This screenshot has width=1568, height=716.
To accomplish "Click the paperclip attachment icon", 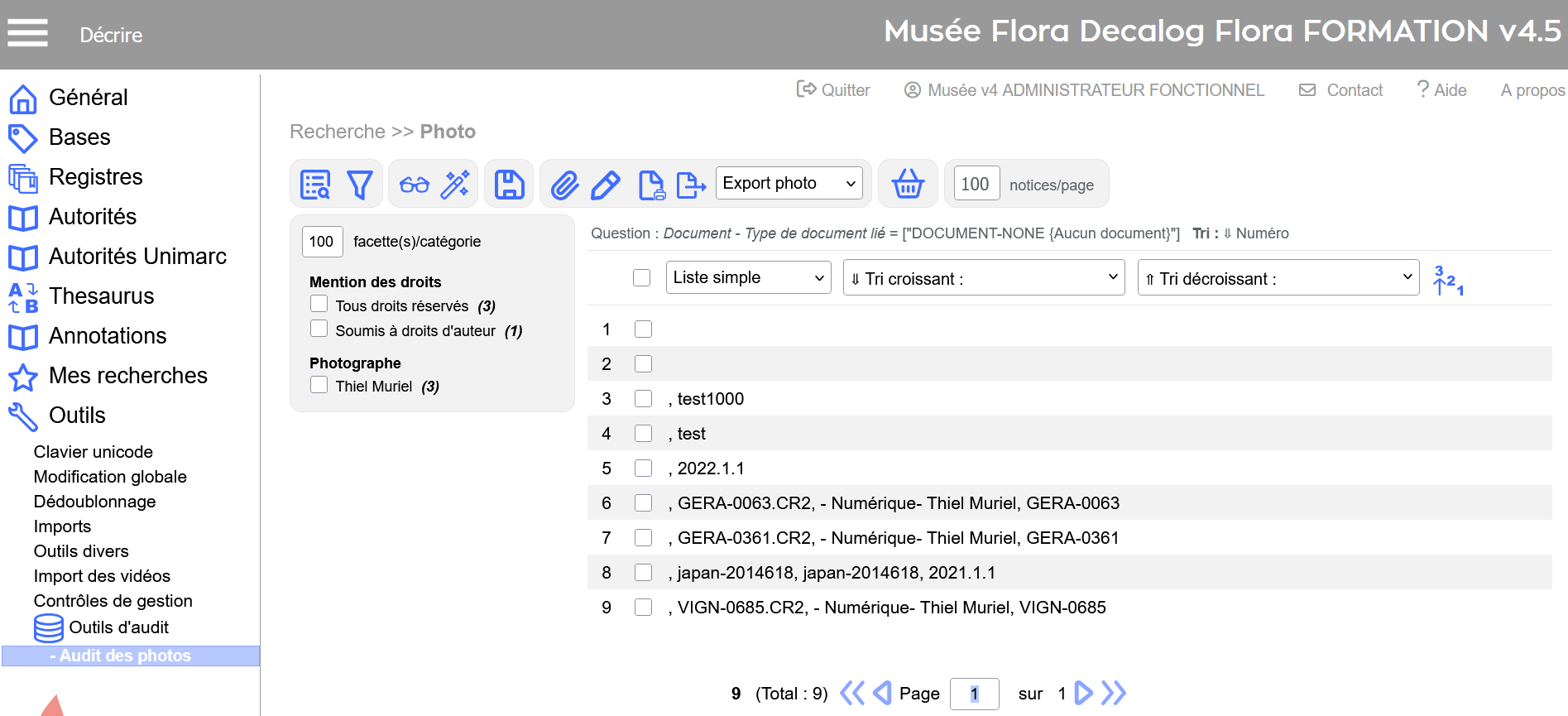I will pos(564,185).
